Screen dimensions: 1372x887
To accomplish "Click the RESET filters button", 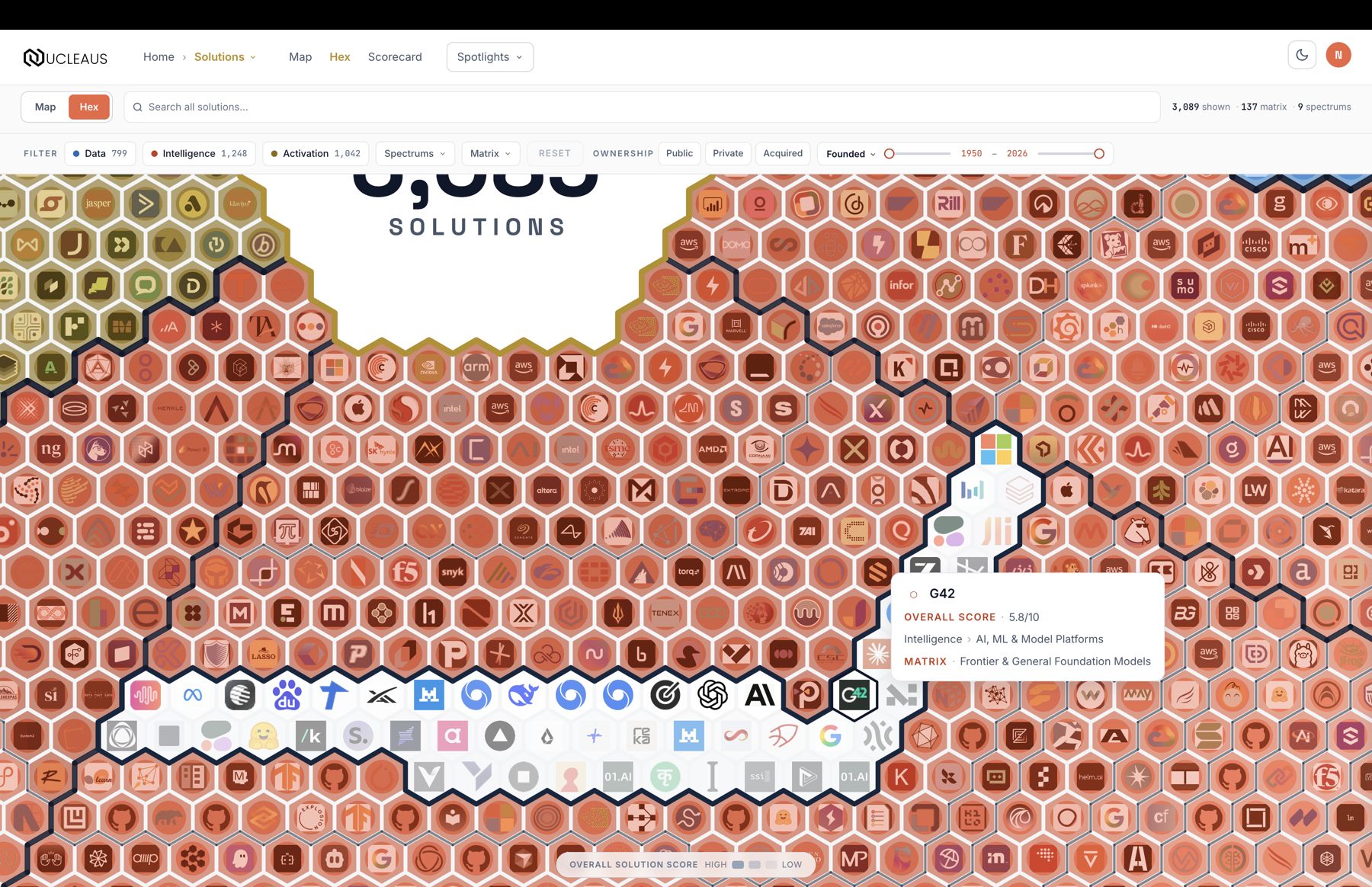I will (555, 154).
